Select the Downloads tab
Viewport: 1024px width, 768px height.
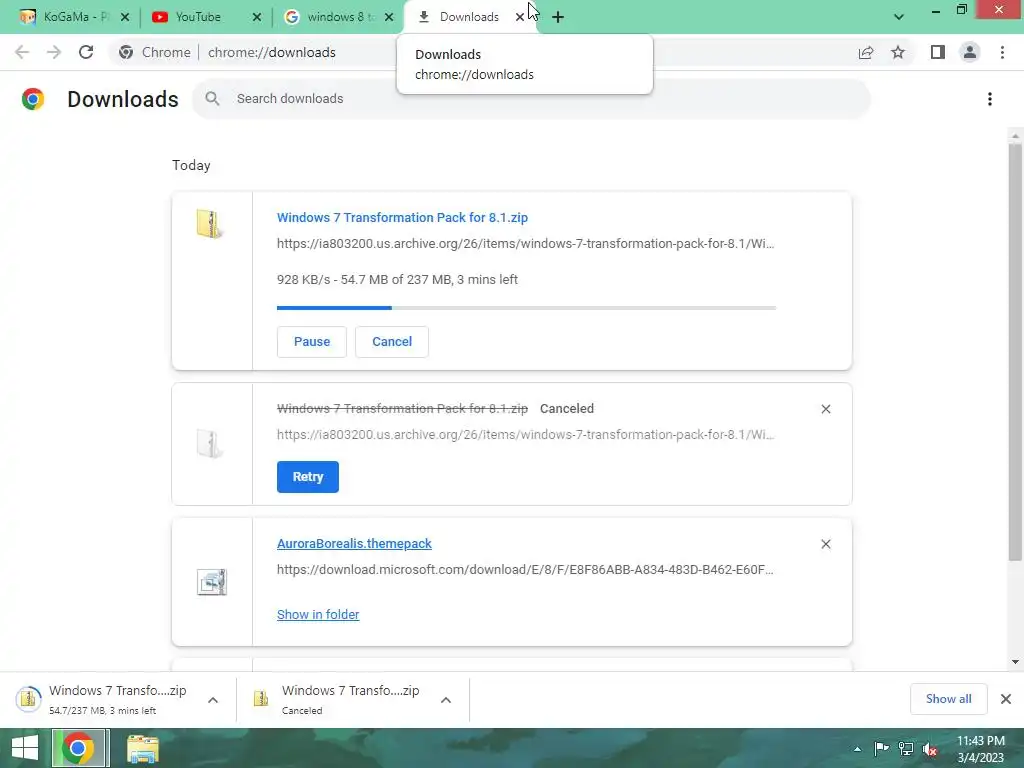469,17
